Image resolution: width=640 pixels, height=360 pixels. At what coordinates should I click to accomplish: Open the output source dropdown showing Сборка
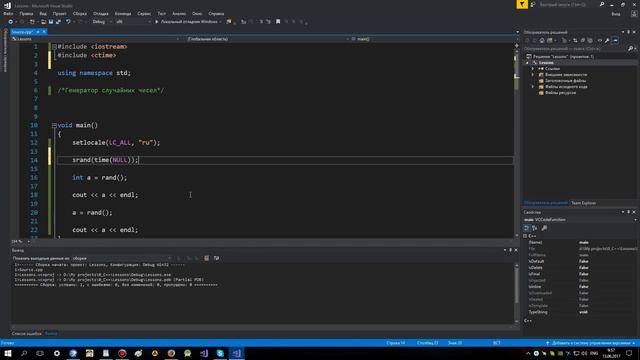122,258
